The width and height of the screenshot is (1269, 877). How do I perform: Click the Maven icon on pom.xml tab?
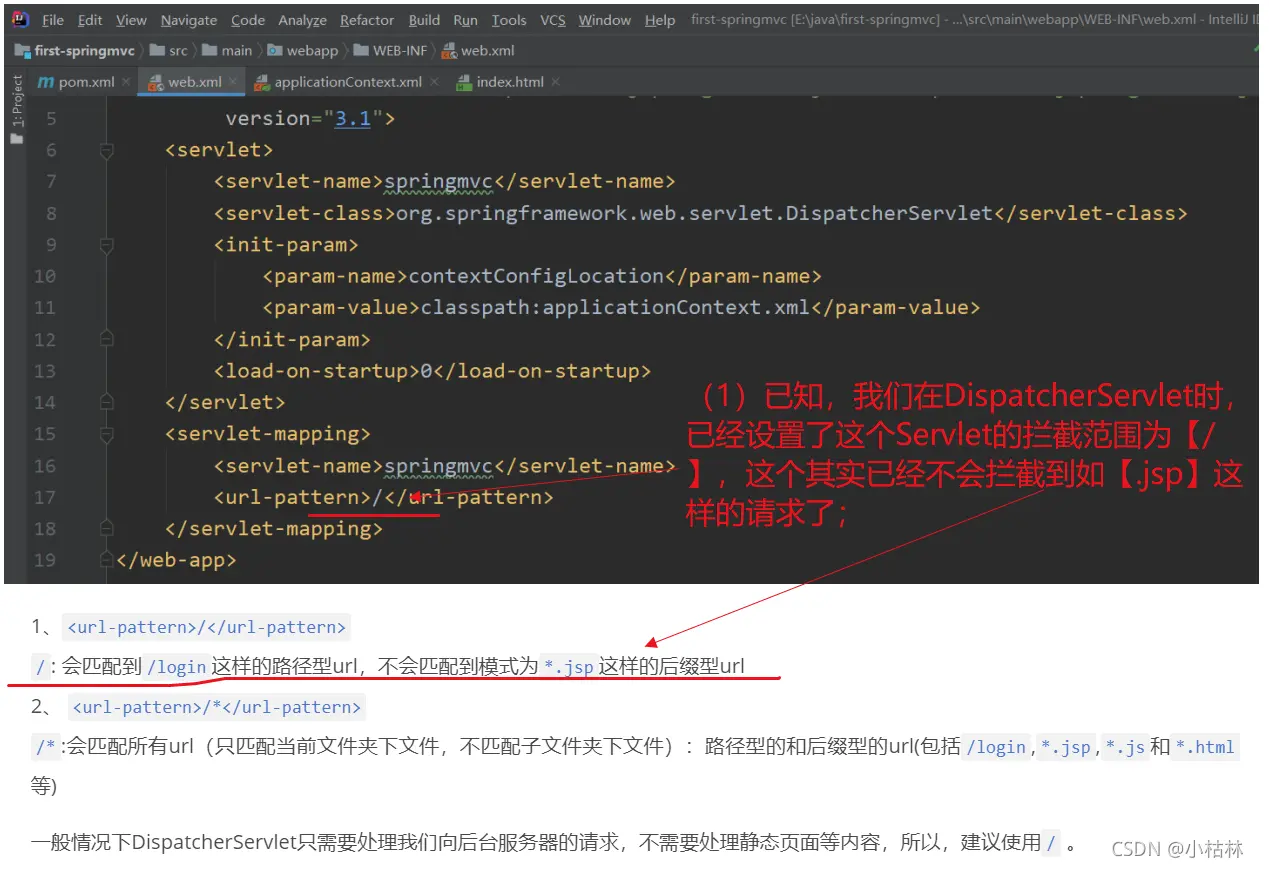pos(45,82)
